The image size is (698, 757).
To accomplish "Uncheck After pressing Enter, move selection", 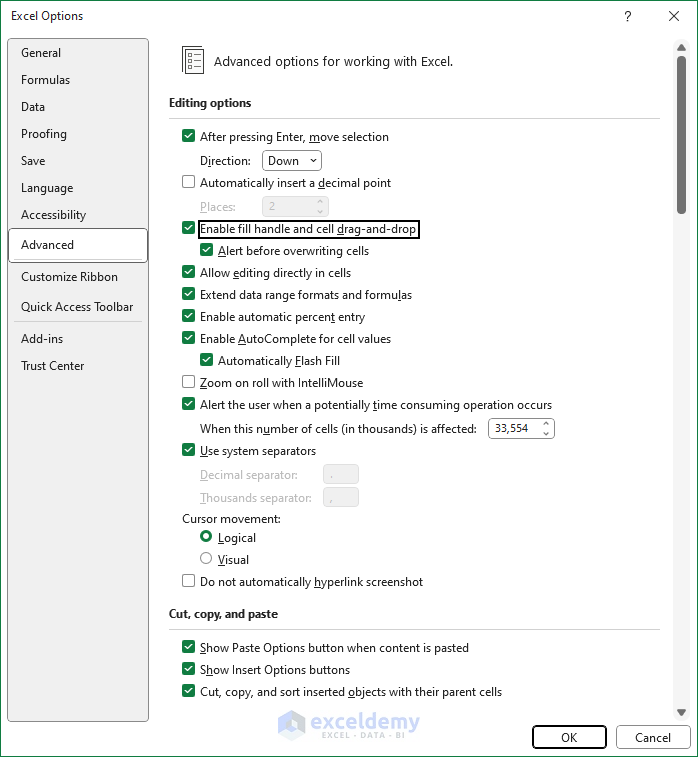I will point(189,137).
